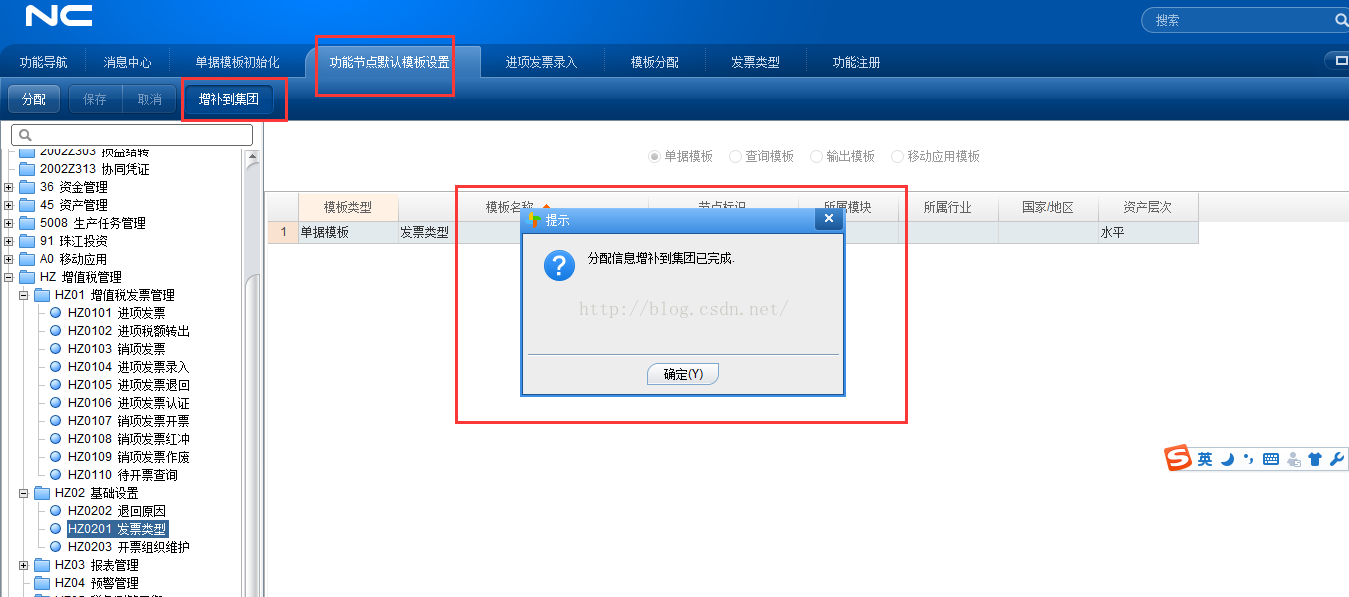
Task: Select the 输出模板 radio button
Action: [x=816, y=156]
